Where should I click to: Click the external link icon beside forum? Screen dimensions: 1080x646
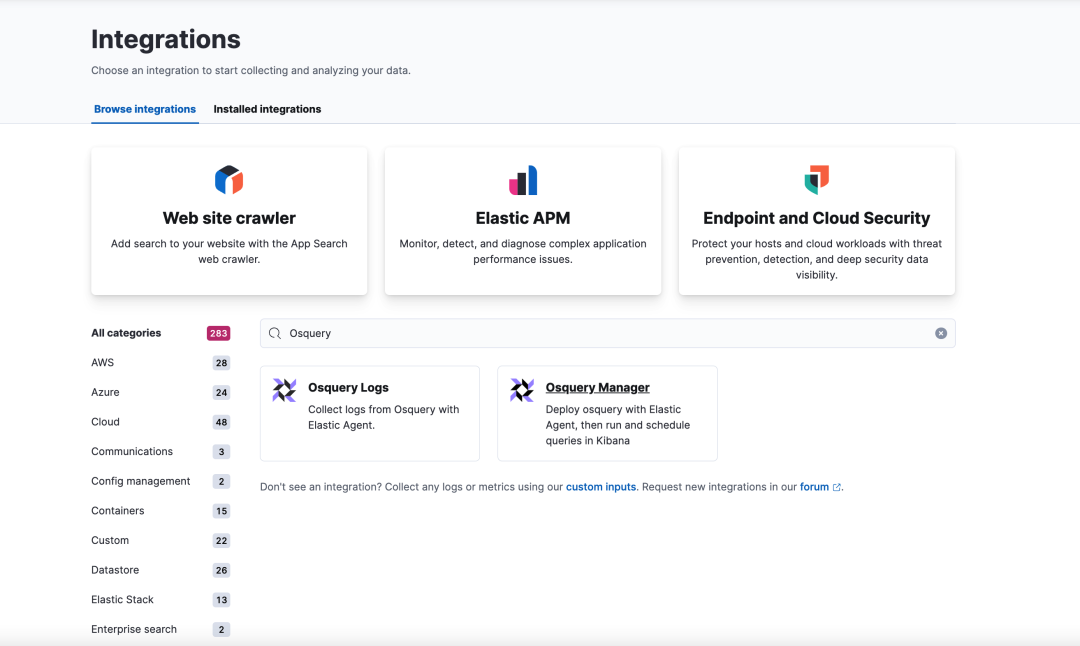click(837, 488)
